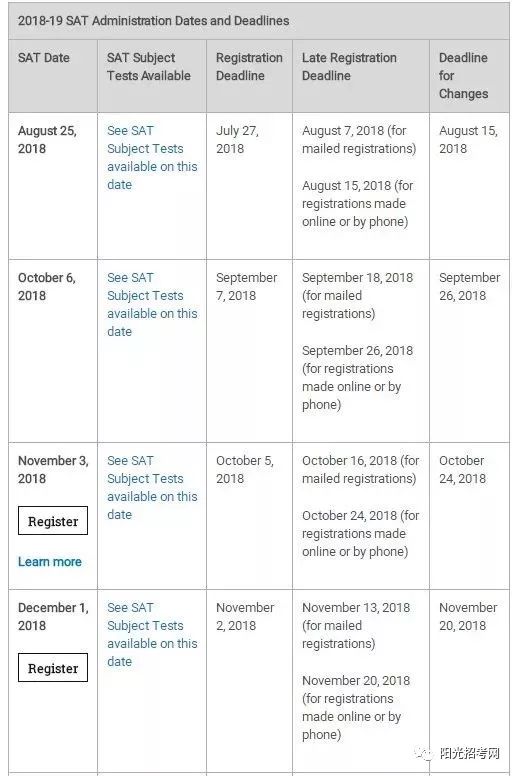
Task: Click the August 25, 2018 SAT date cell
Action: pos(47,140)
